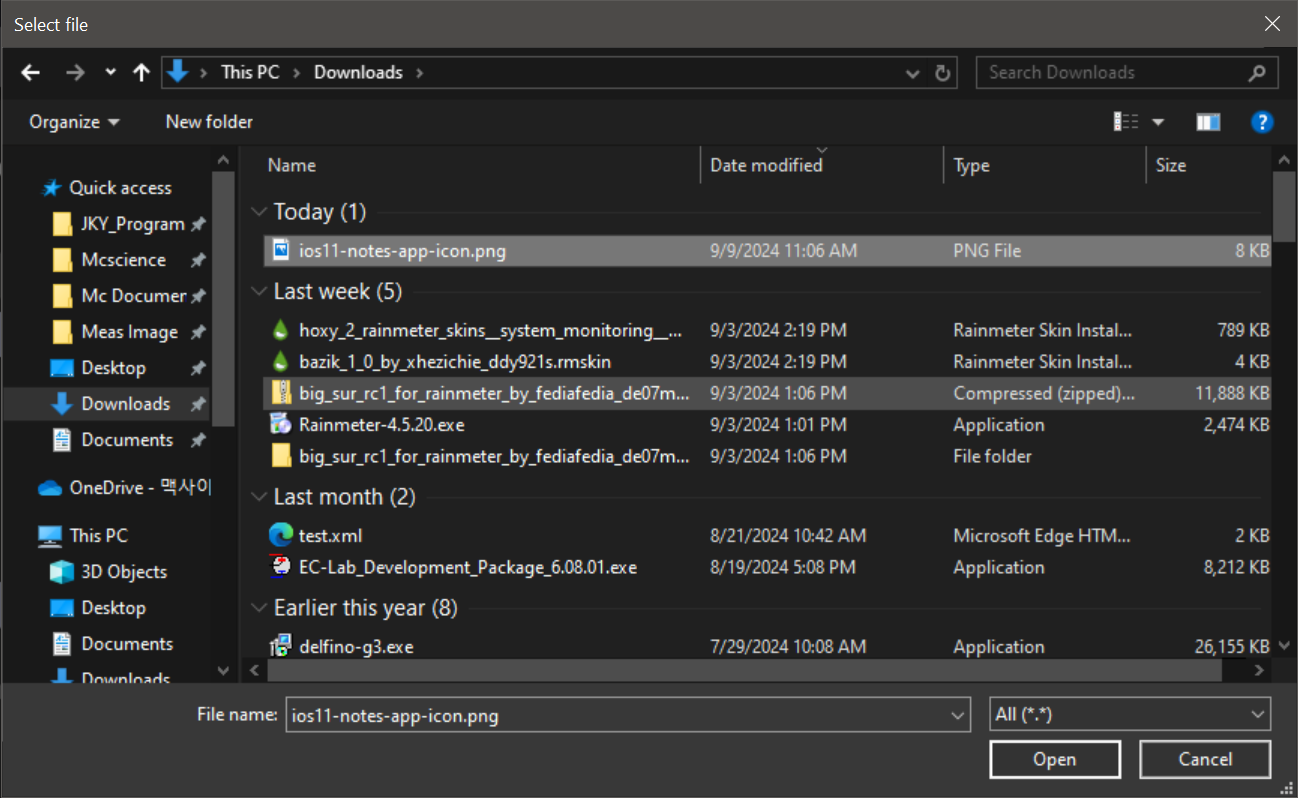Select pinned Downloads under Quick access
This screenshot has height=798, width=1298.
tap(125, 404)
